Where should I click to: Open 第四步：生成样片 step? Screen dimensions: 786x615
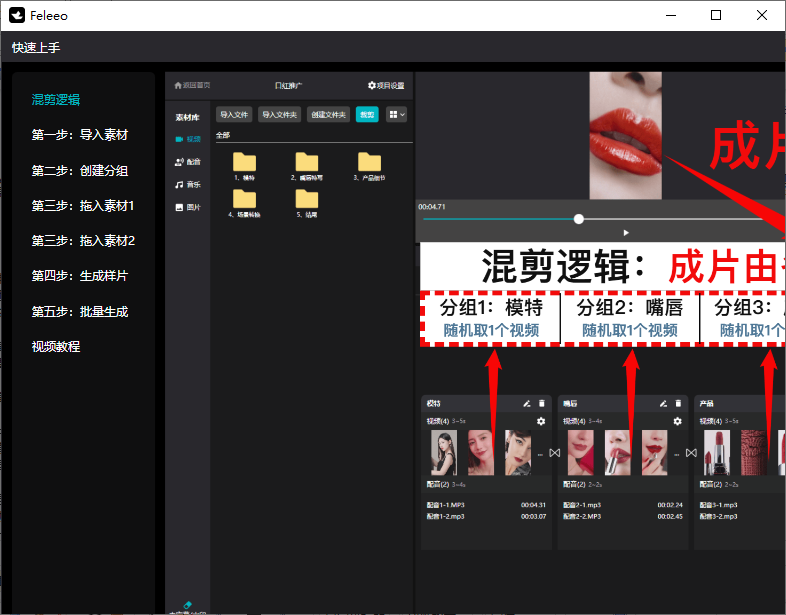click(x=80, y=276)
